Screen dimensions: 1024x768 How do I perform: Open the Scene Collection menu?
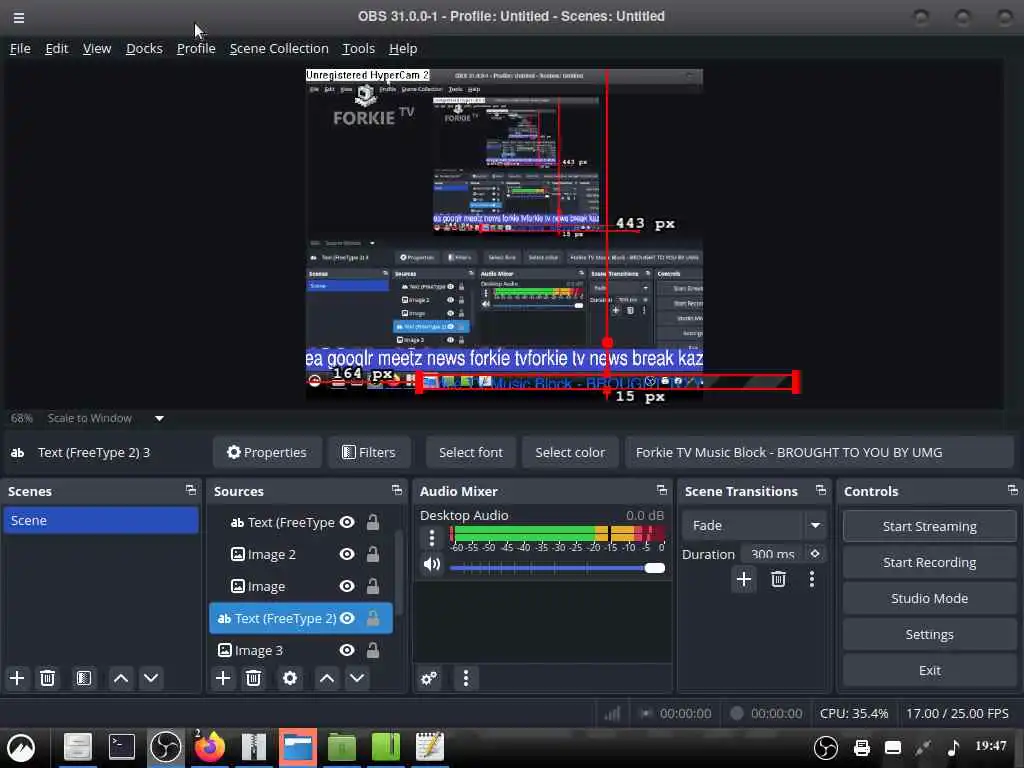(x=279, y=48)
